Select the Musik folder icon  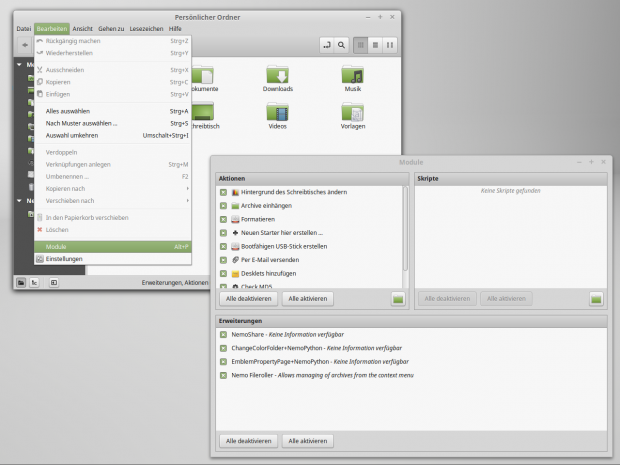[x=352, y=75]
